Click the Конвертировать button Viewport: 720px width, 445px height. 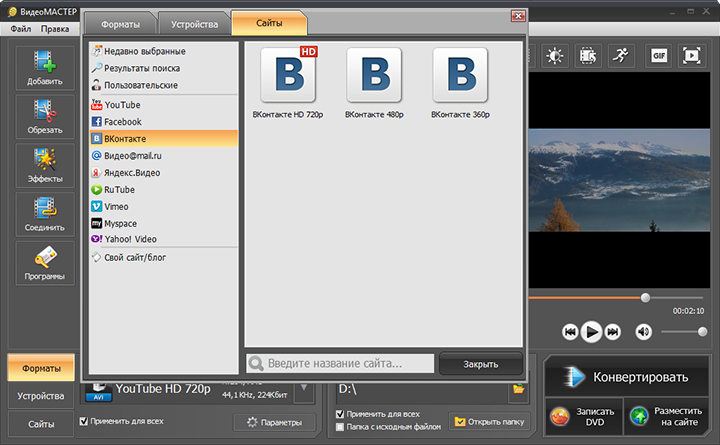[626, 377]
